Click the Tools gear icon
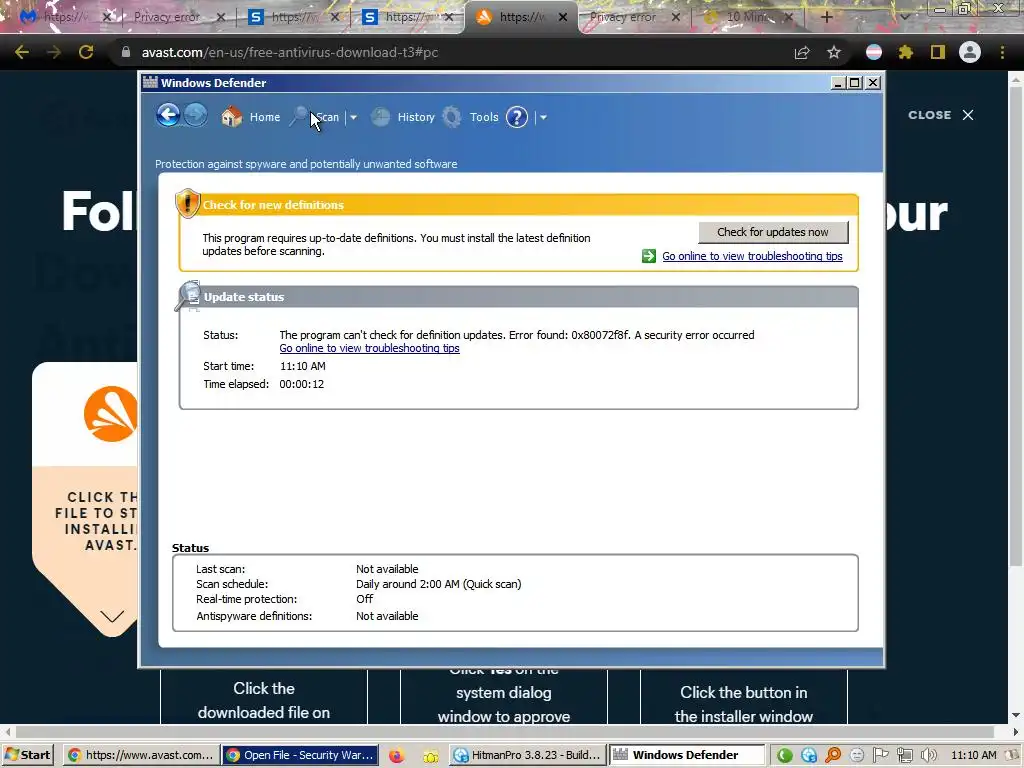 pos(451,117)
